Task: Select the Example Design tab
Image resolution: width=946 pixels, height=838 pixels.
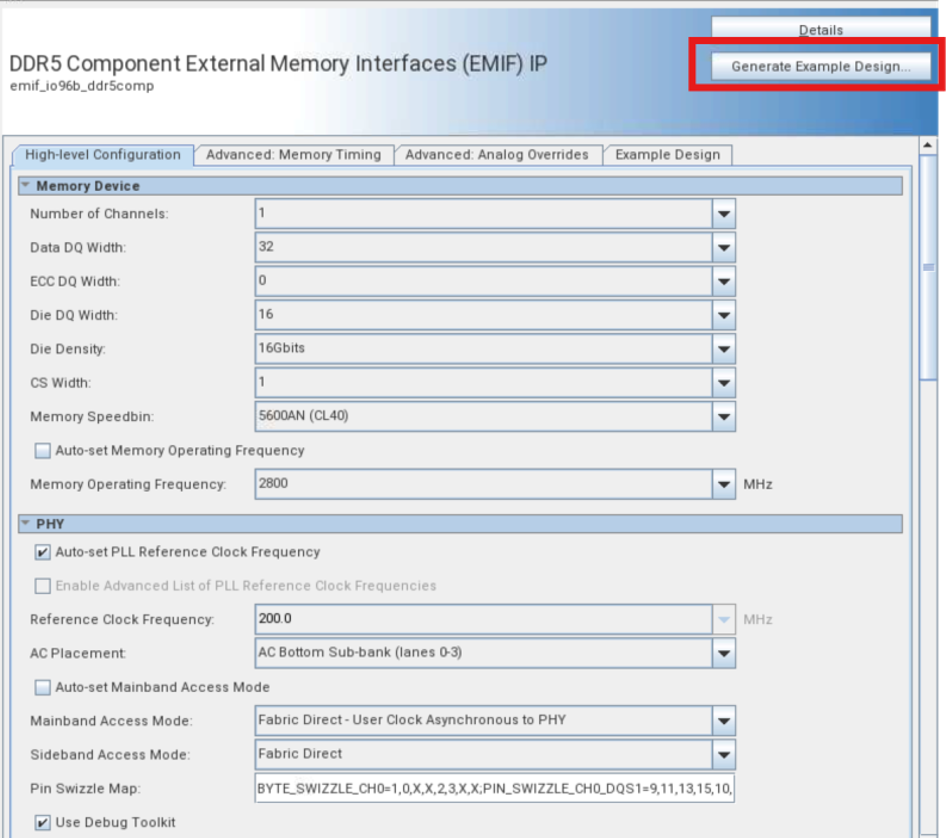Action: pyautogui.click(x=667, y=155)
